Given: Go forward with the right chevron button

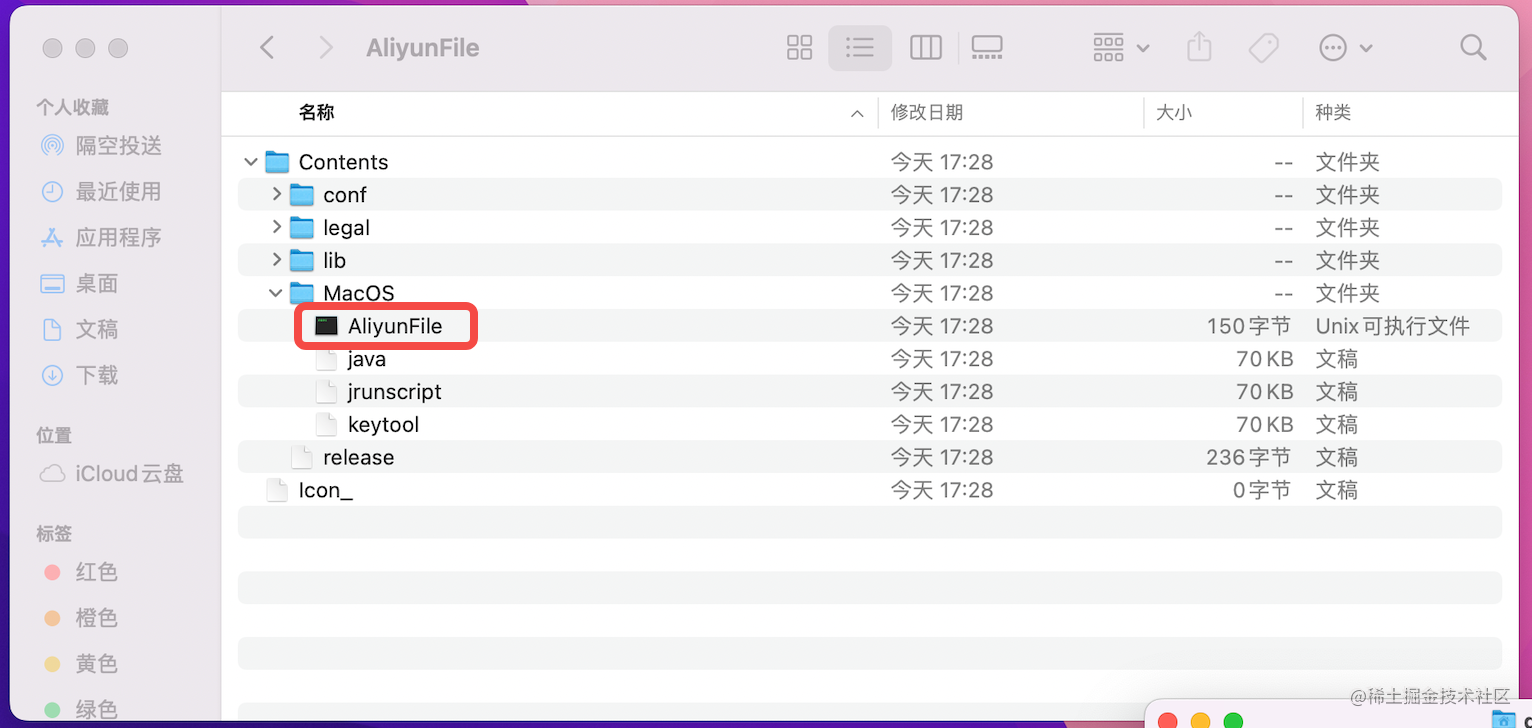Looking at the screenshot, I should point(325,47).
